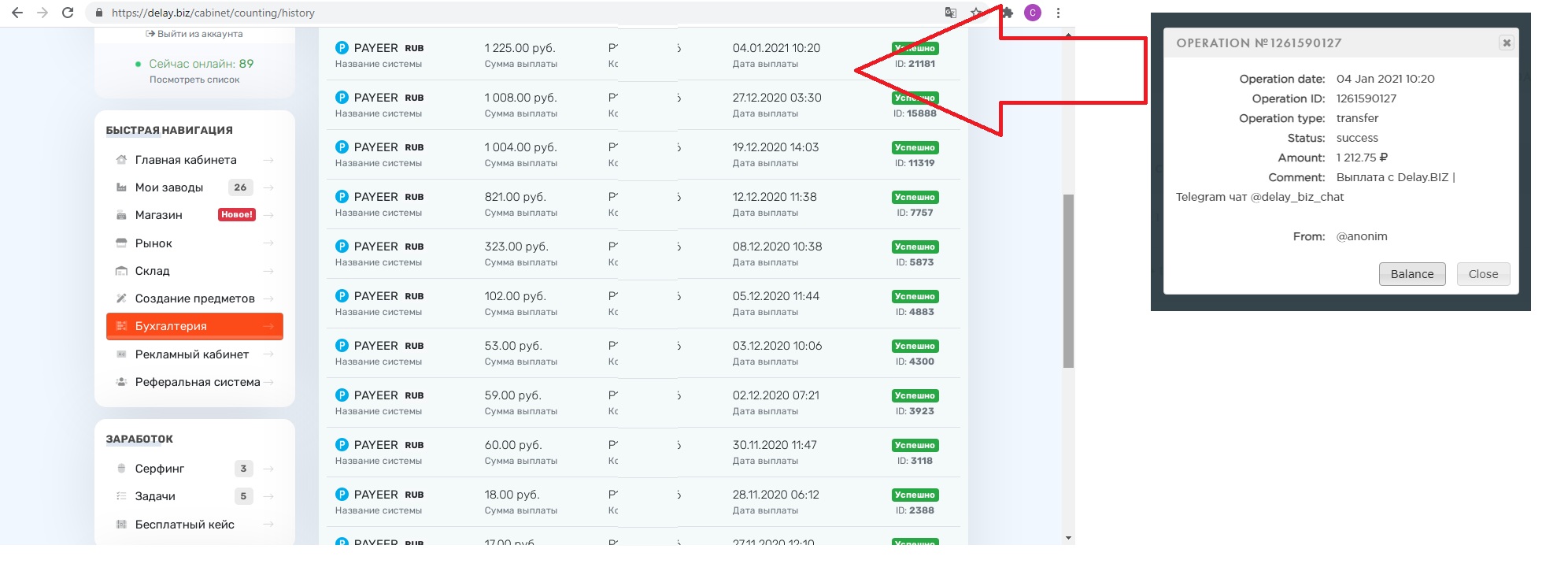
Task: Click the lock icon in address bar
Action: pyautogui.click(x=98, y=13)
